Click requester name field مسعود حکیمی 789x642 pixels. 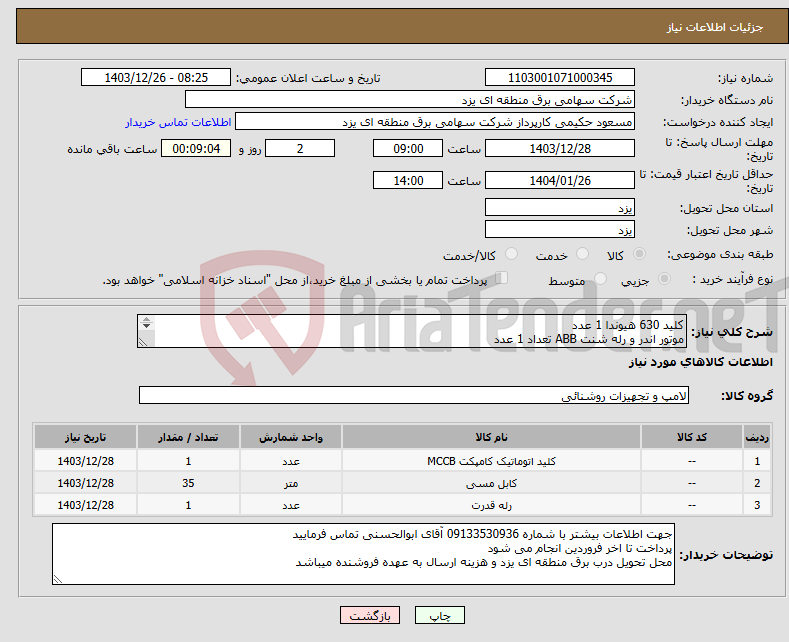coord(435,122)
